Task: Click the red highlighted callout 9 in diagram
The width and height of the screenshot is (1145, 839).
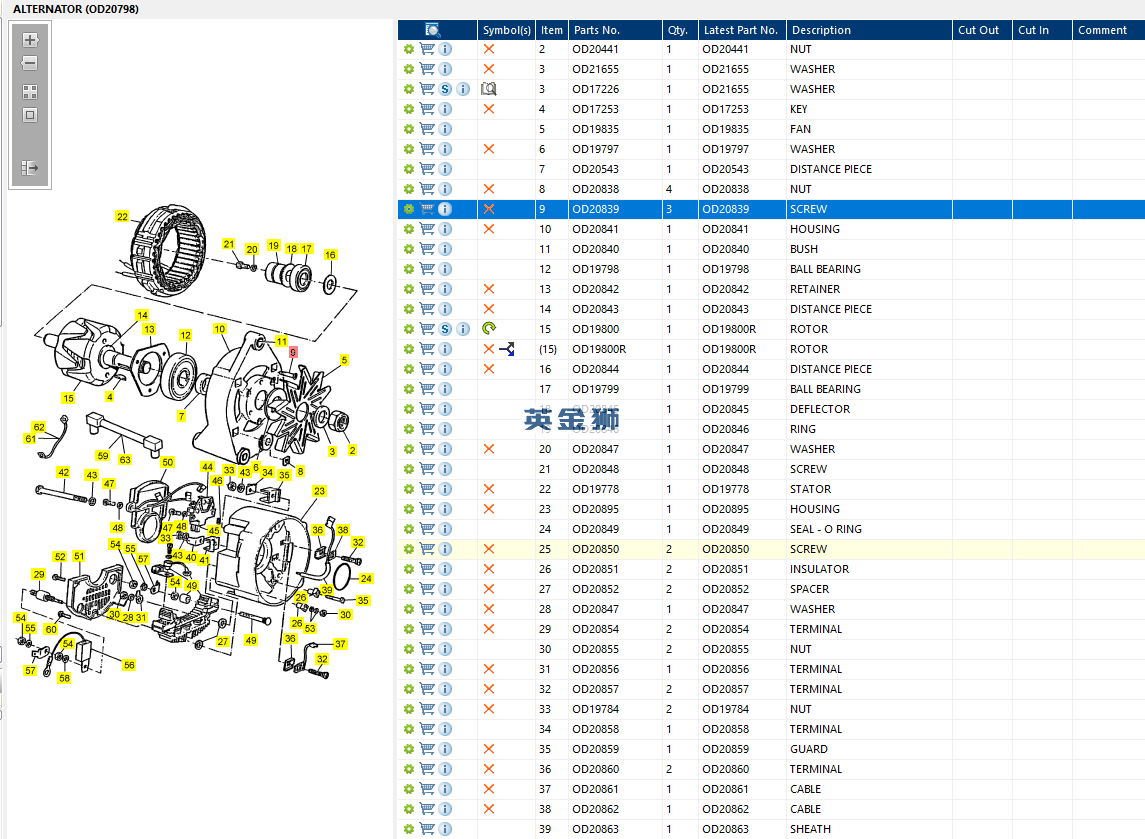Action: pos(293,352)
